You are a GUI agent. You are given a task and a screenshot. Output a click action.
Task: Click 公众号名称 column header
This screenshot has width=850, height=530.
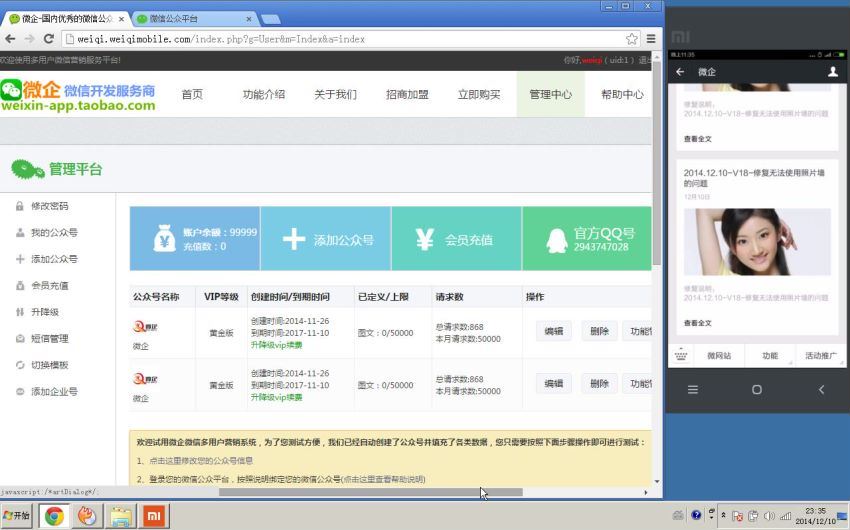tap(156, 297)
